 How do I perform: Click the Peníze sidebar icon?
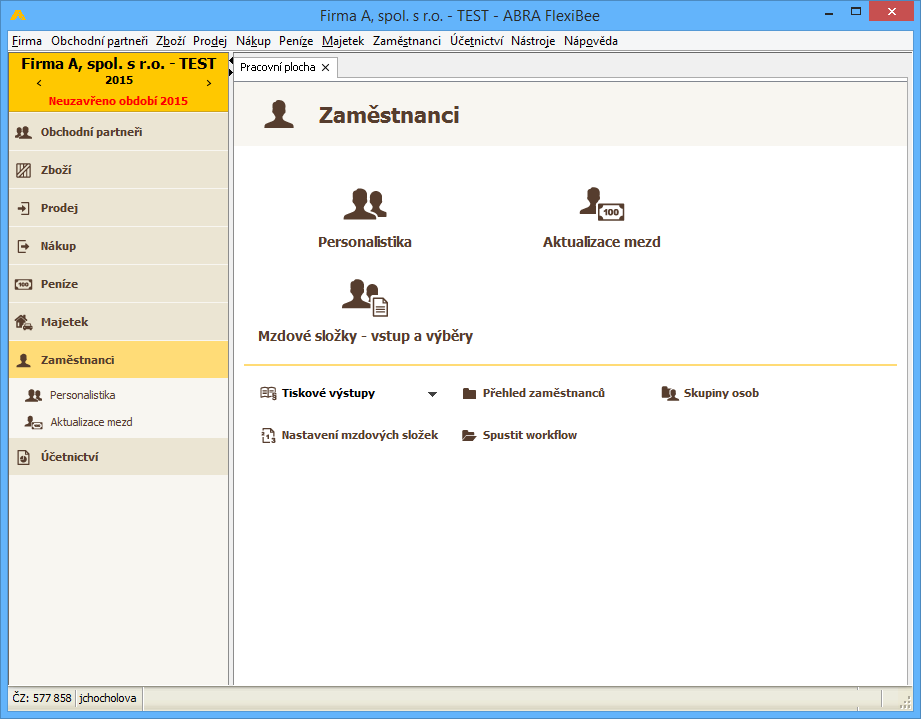coord(23,284)
